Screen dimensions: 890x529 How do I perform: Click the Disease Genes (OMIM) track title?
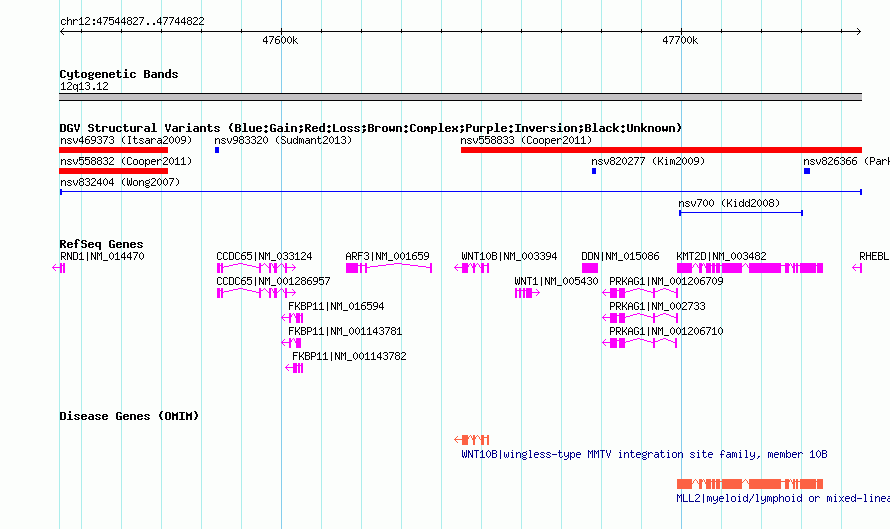pos(129,416)
